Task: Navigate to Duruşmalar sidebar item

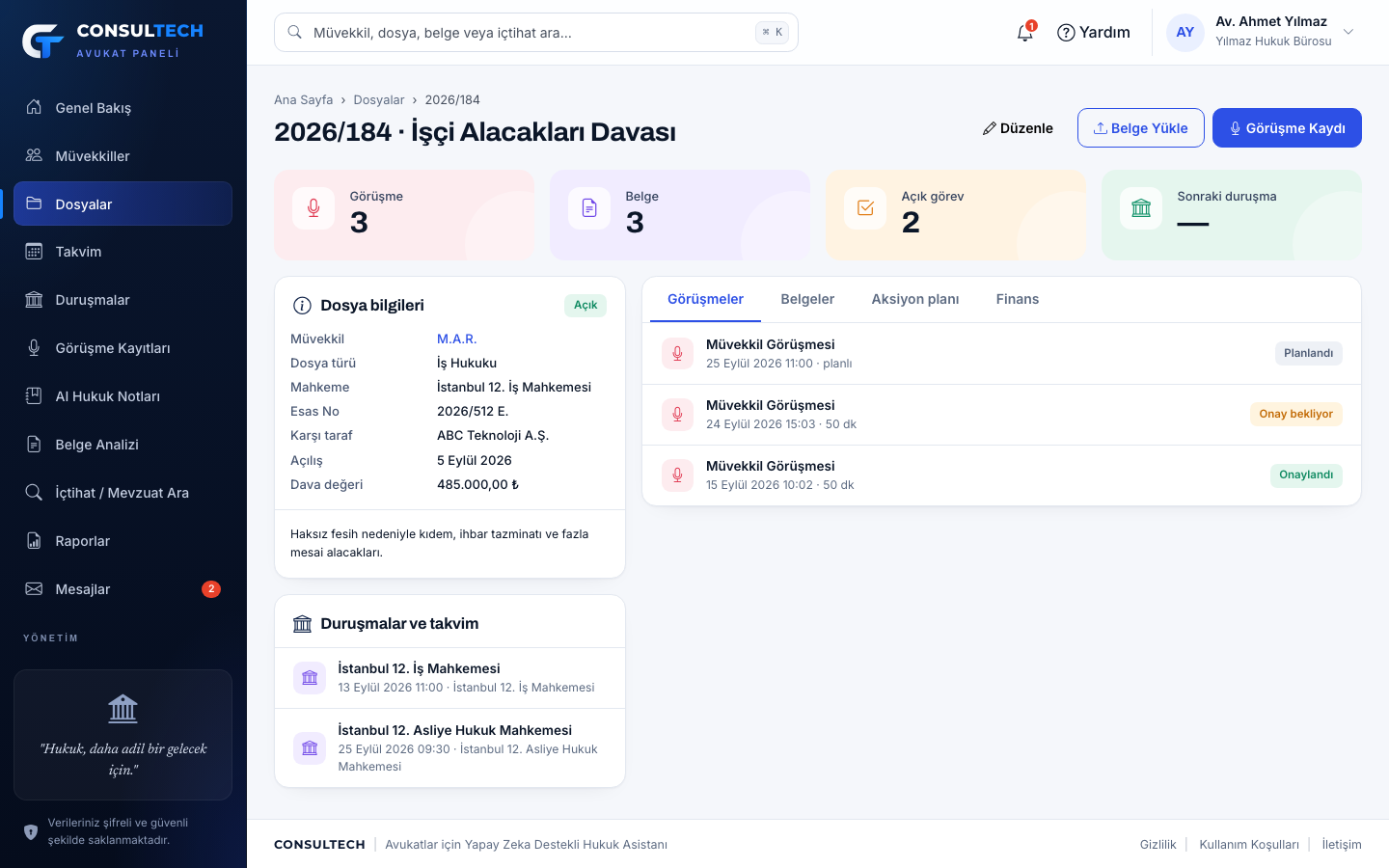Action: pyautogui.click(x=123, y=300)
